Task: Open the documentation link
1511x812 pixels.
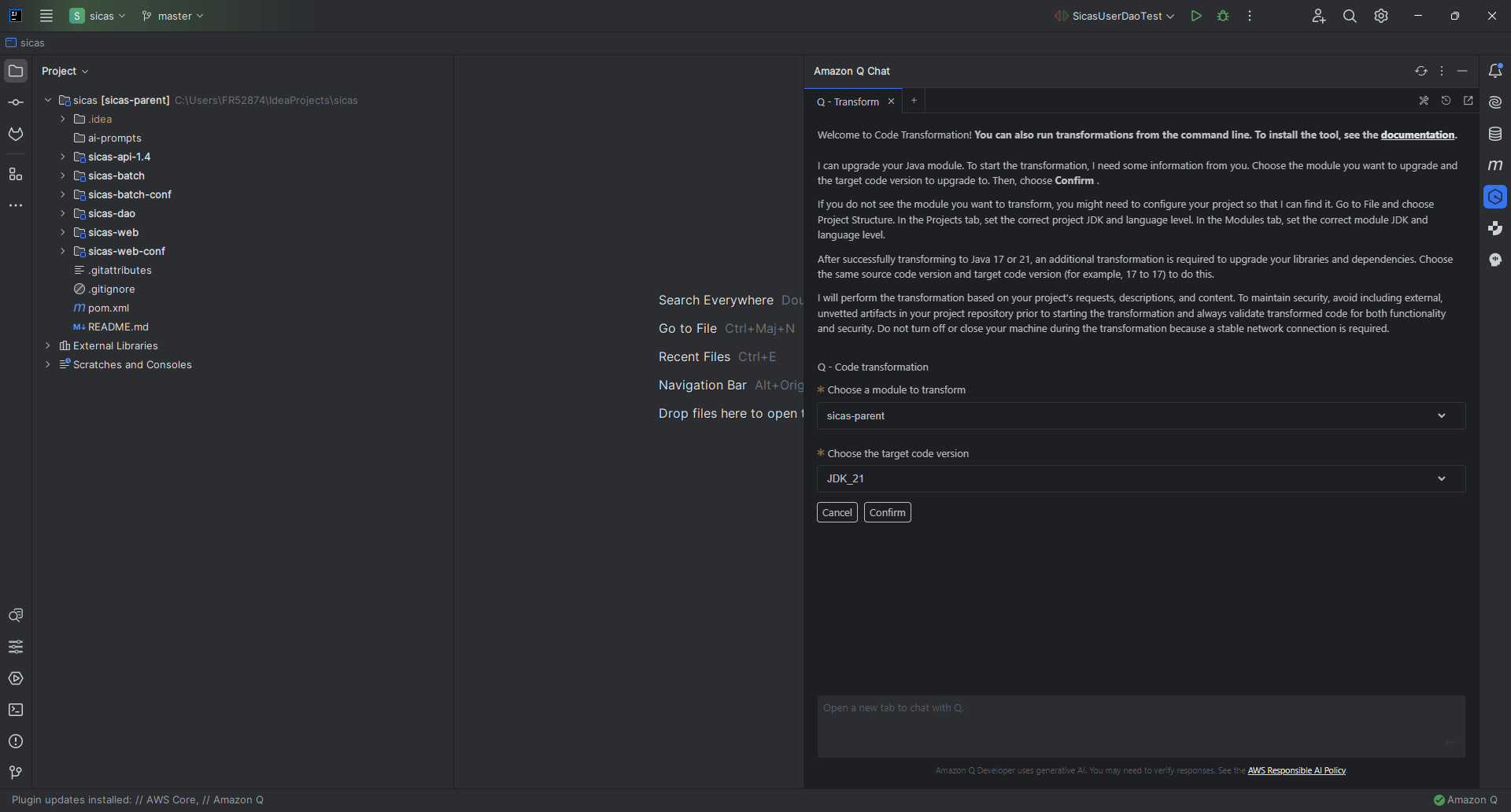Action: point(1417,135)
